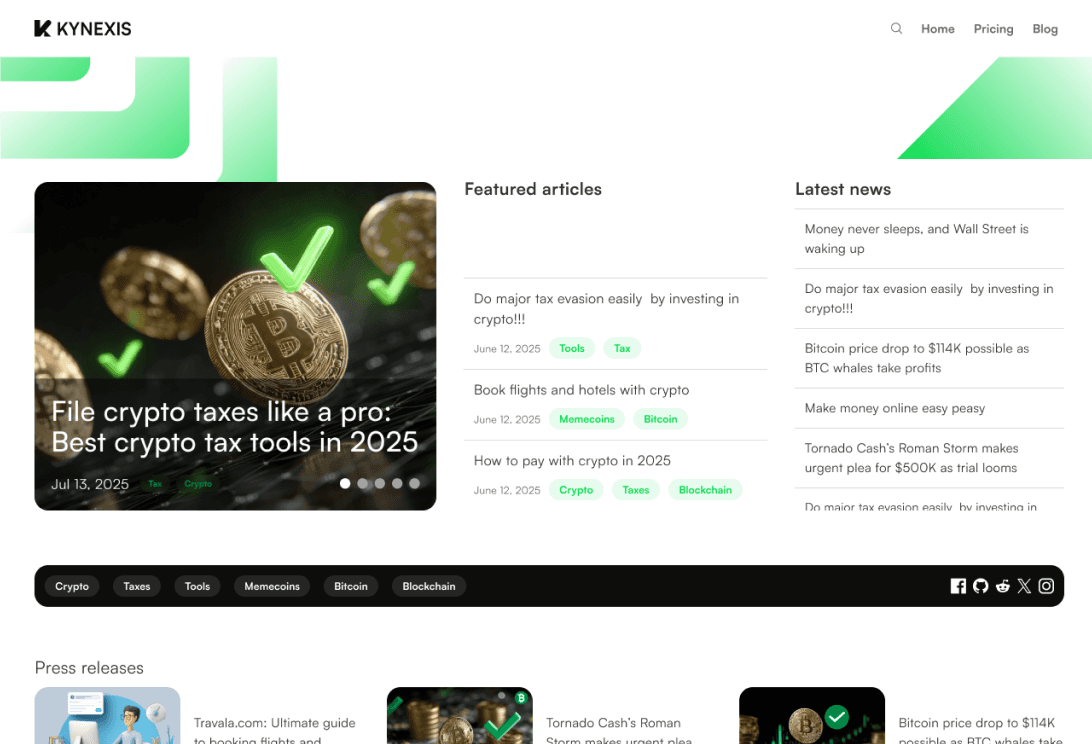Open the Tornado Cash press release thumbnail
Screen dimensions: 1092x744
click(460, 715)
